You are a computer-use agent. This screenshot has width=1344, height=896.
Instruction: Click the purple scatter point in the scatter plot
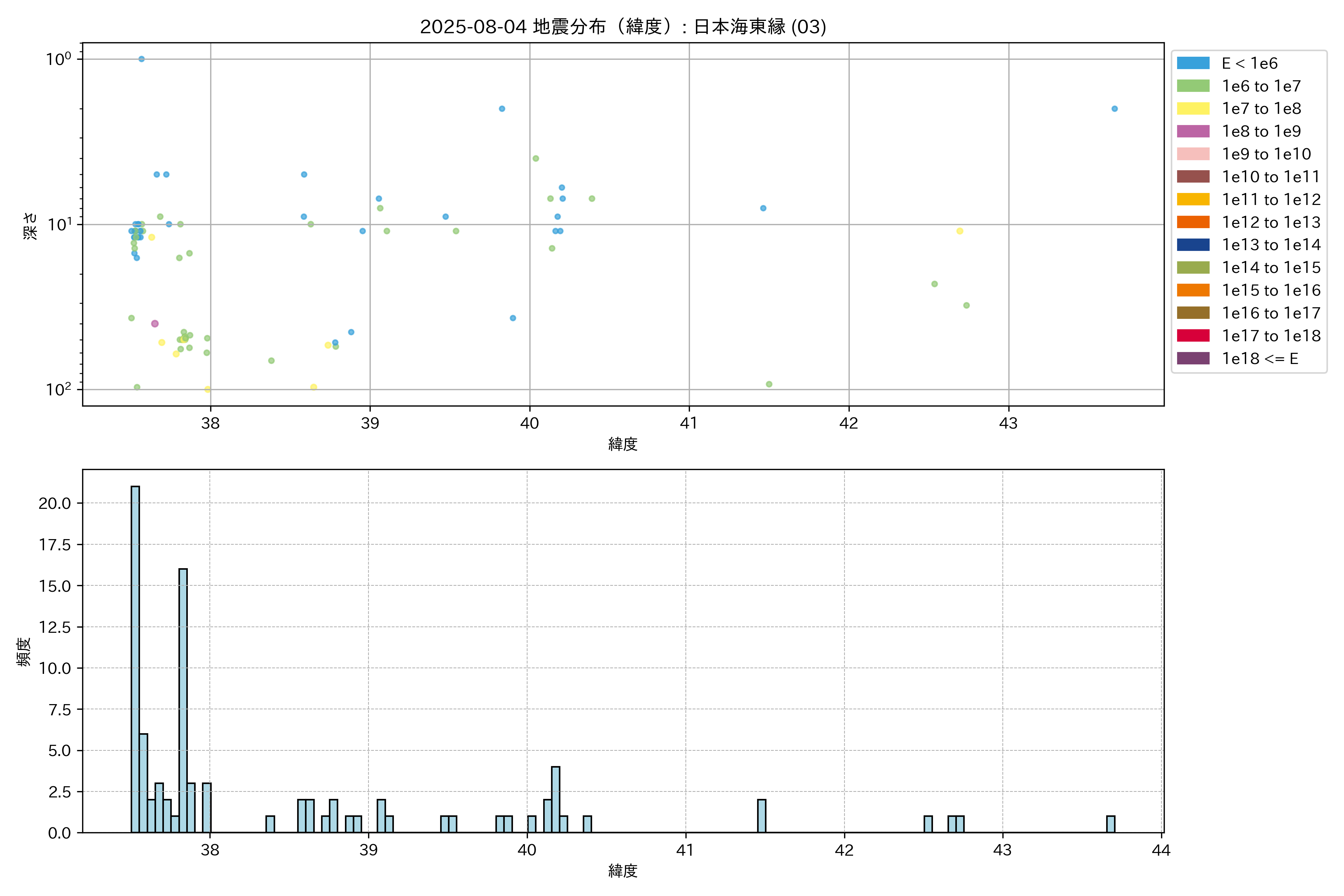155,323
